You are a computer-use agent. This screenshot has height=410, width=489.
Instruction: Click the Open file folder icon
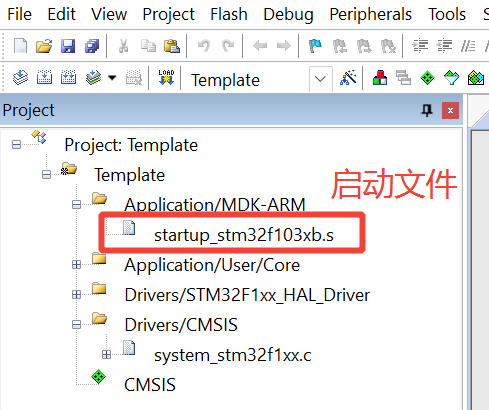tap(44, 46)
